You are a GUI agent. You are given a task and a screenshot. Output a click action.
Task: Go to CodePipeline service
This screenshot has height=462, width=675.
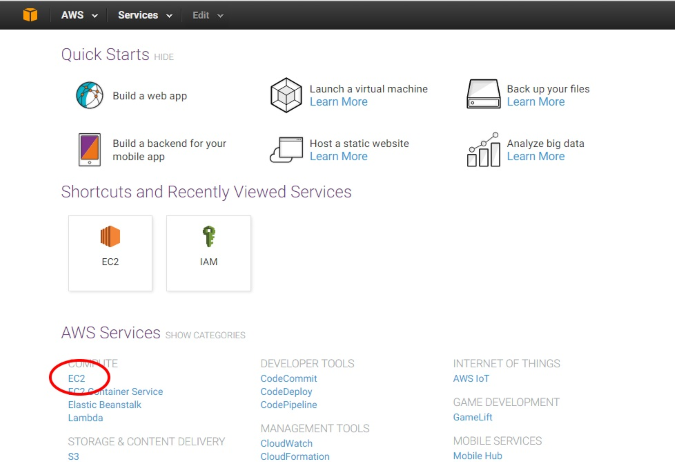[288, 405]
